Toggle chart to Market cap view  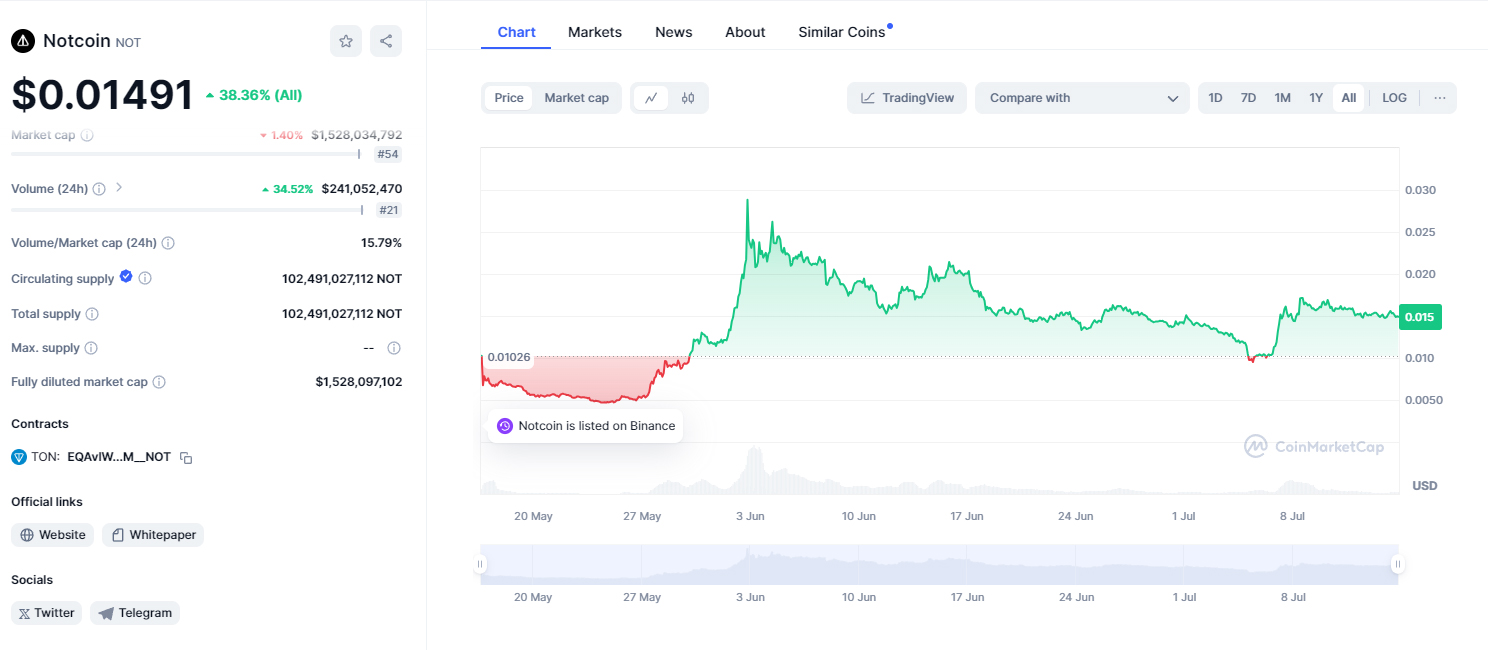[576, 98]
